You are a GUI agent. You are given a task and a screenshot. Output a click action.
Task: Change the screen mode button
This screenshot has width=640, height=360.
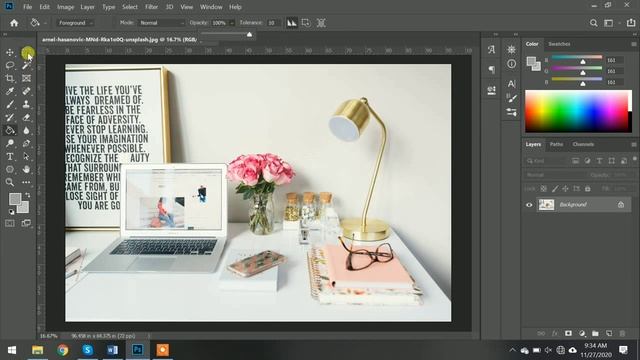26,223
